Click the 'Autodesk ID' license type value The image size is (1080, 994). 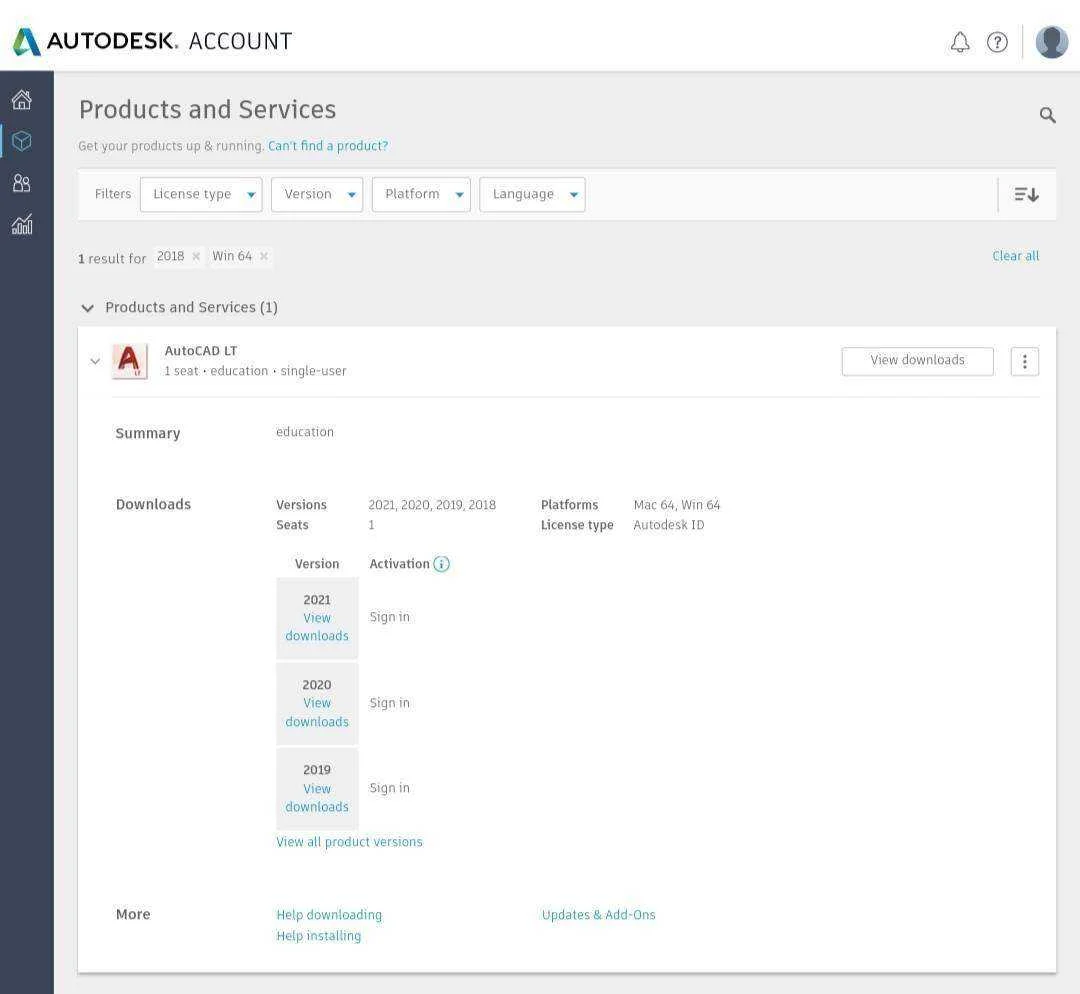pos(669,525)
